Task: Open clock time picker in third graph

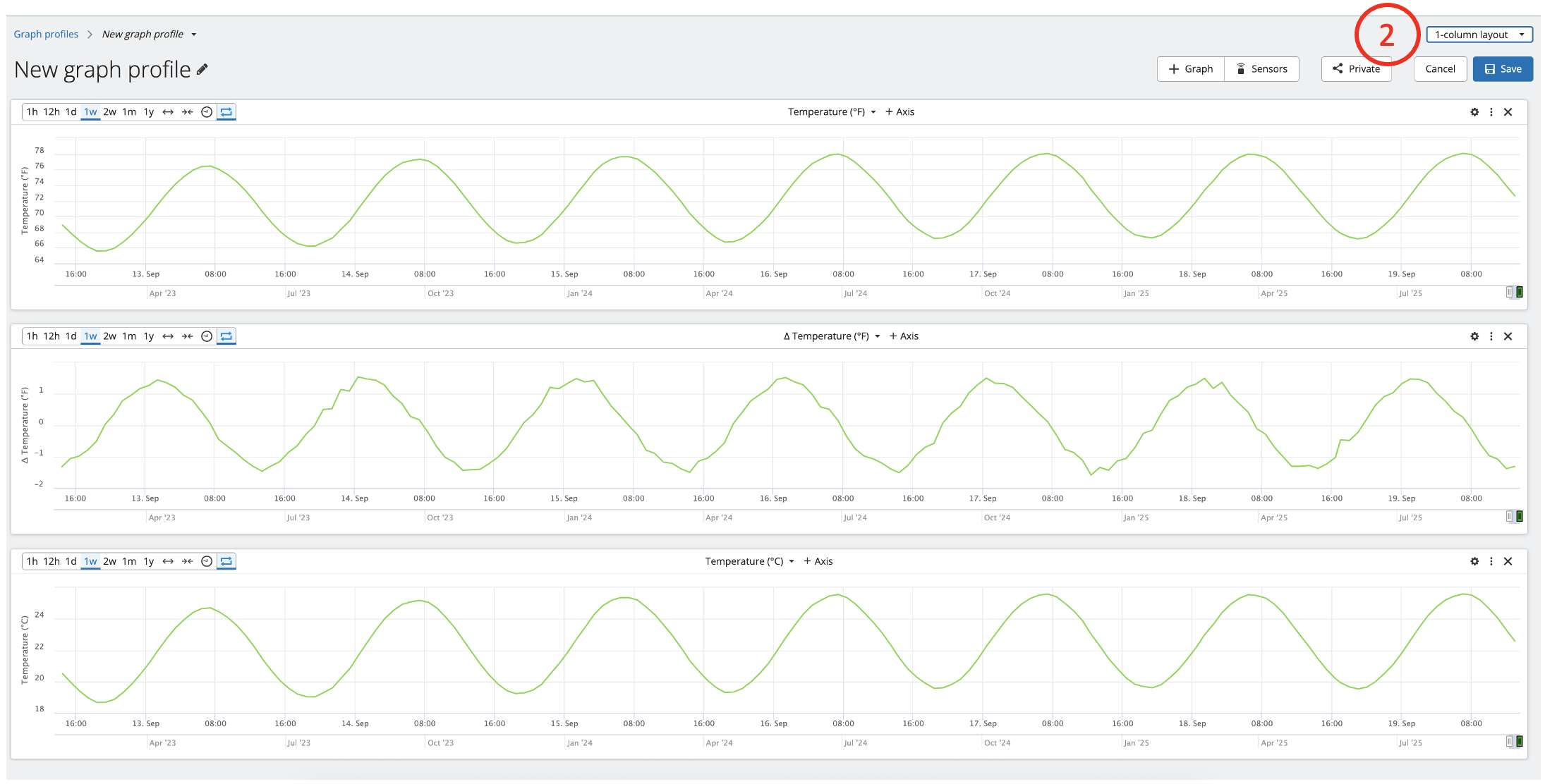Action: [x=207, y=561]
